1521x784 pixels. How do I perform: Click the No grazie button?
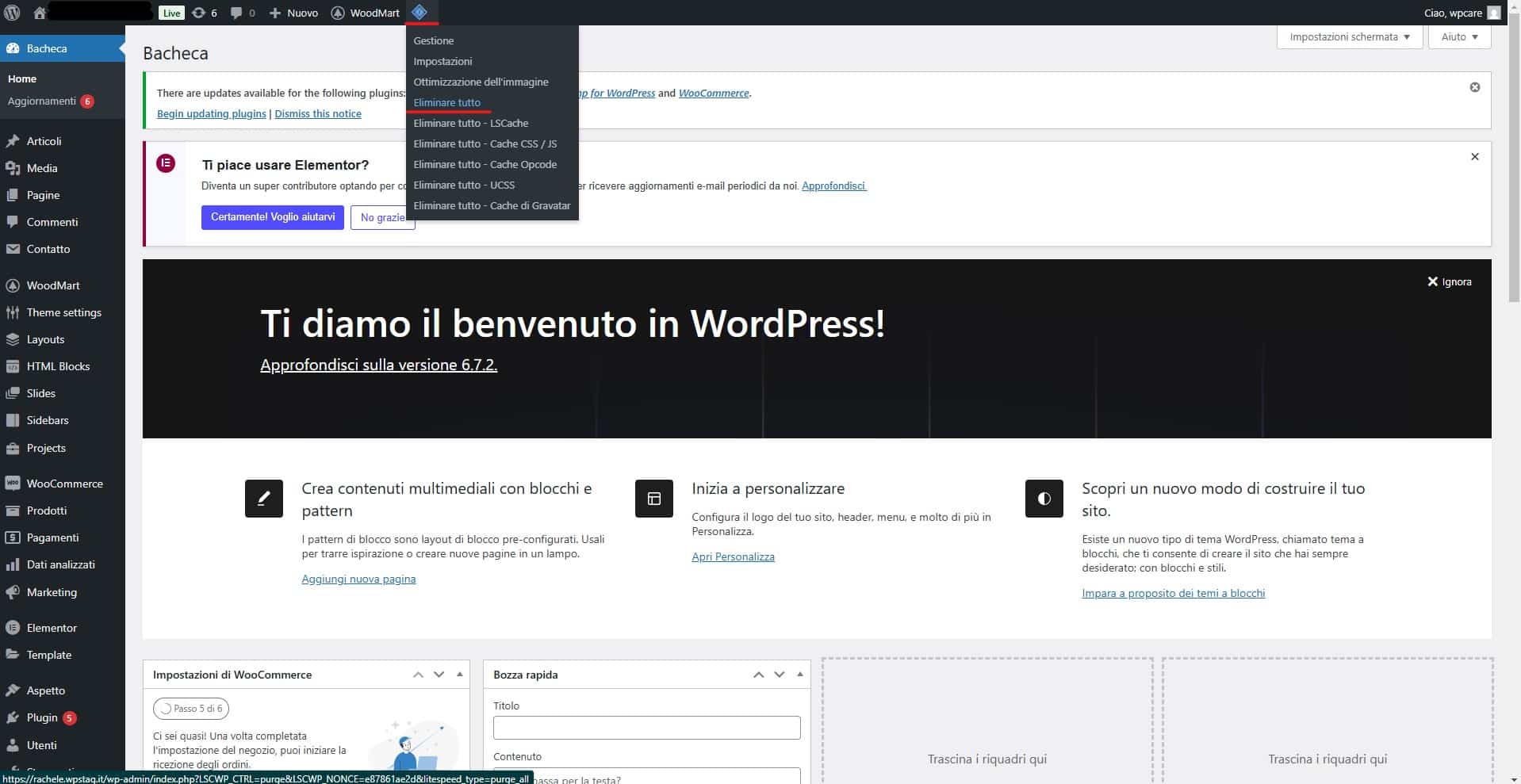click(382, 217)
